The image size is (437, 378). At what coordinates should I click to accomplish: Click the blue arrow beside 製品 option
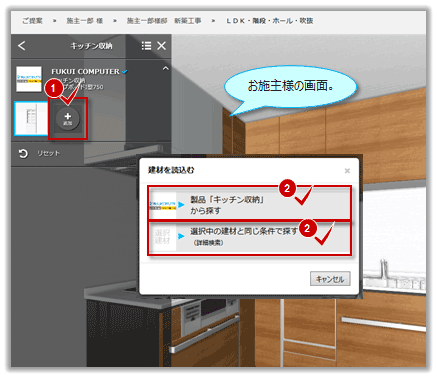pyautogui.click(x=181, y=205)
